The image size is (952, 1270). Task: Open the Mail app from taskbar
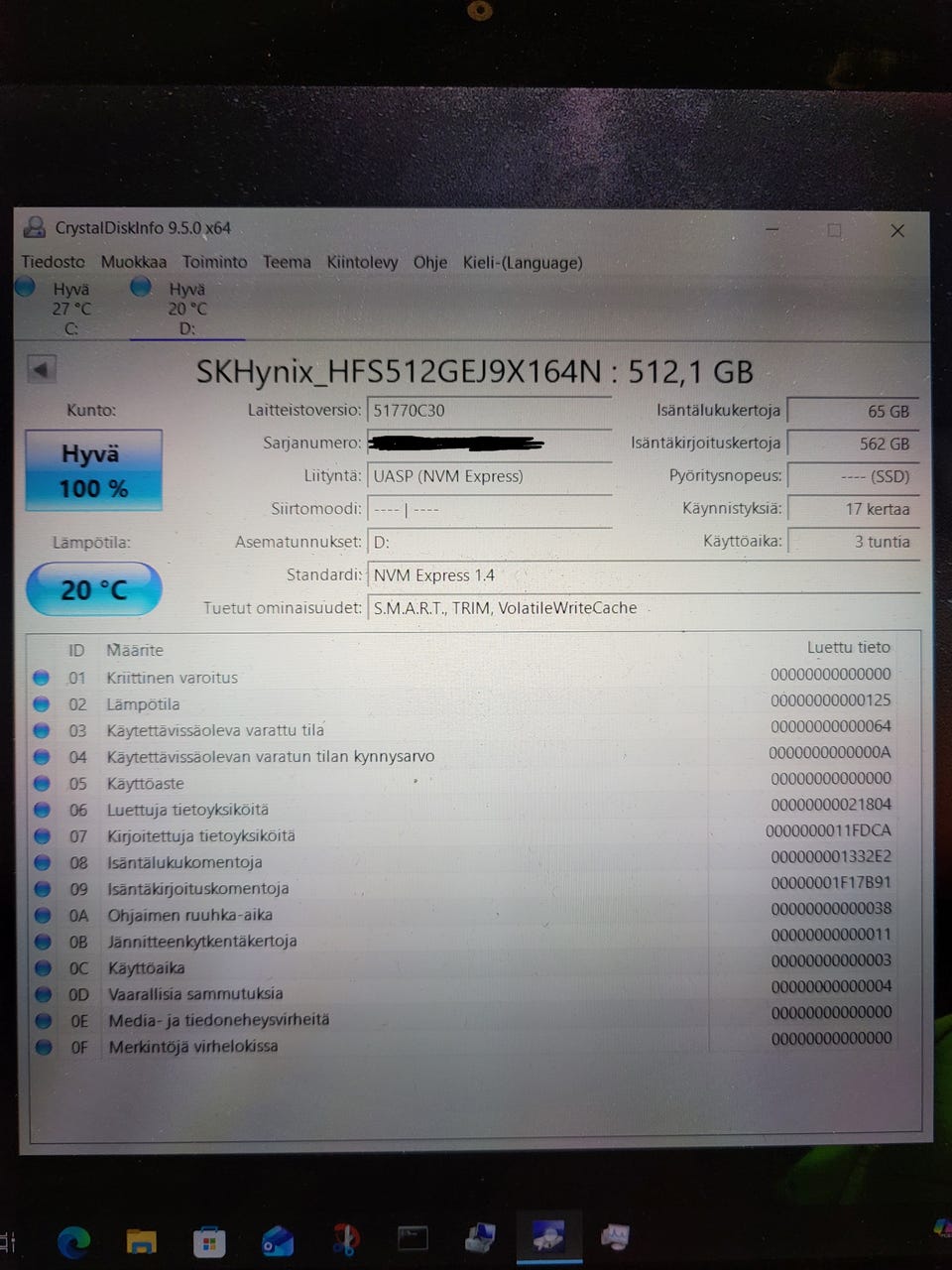pos(277,1240)
